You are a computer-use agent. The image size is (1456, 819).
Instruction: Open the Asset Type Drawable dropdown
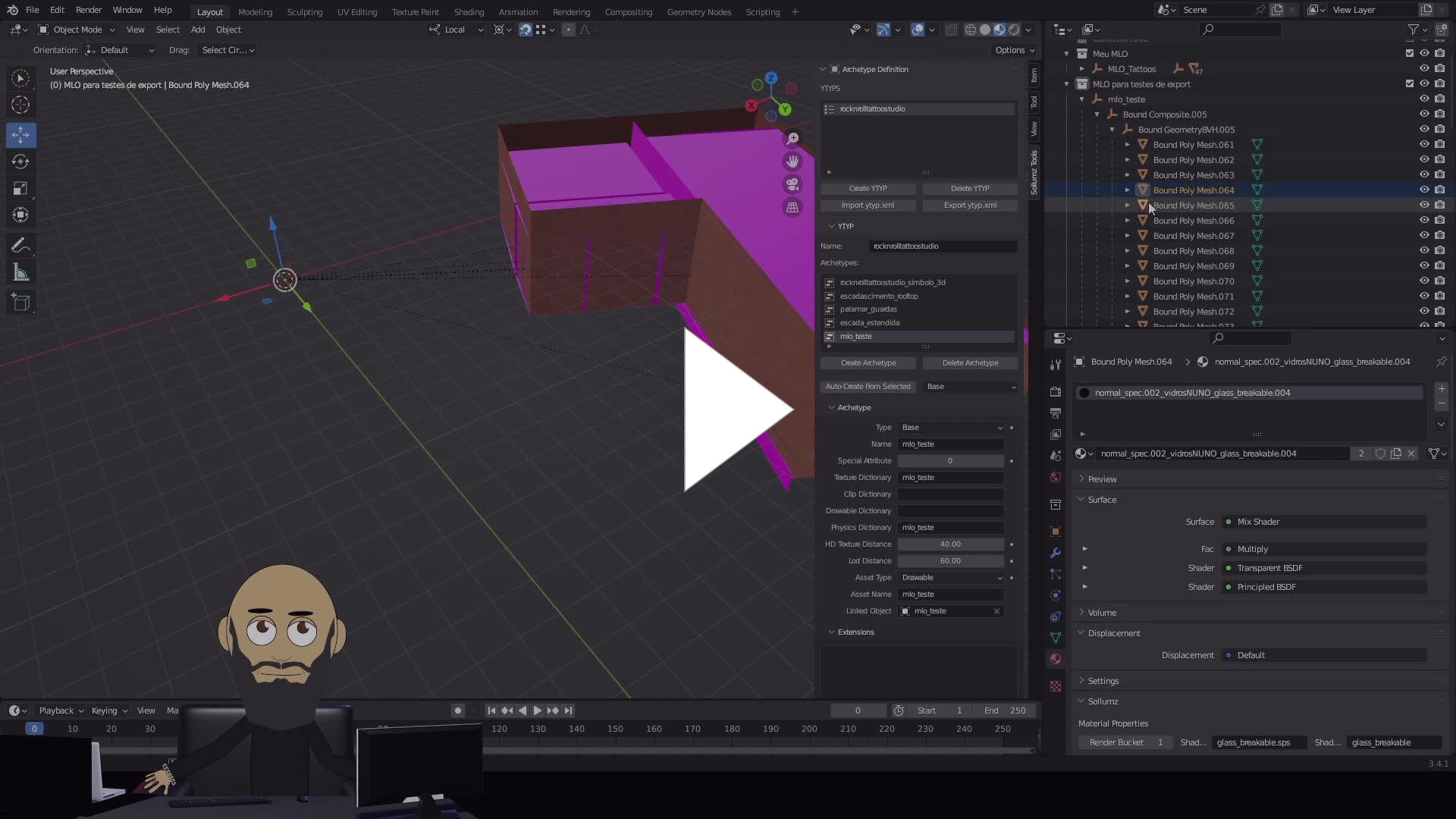click(951, 578)
